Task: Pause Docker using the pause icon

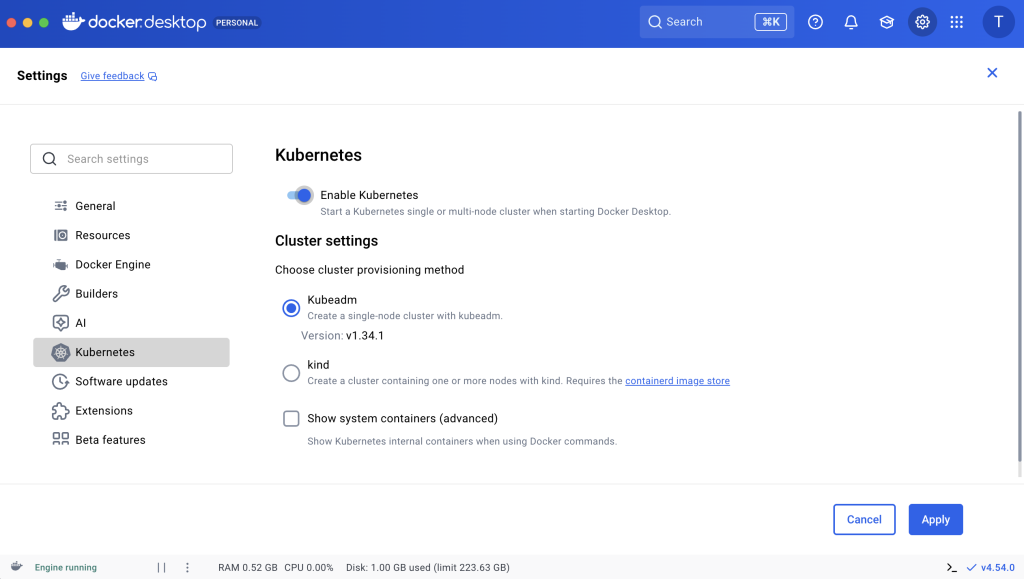Action: tap(161, 567)
